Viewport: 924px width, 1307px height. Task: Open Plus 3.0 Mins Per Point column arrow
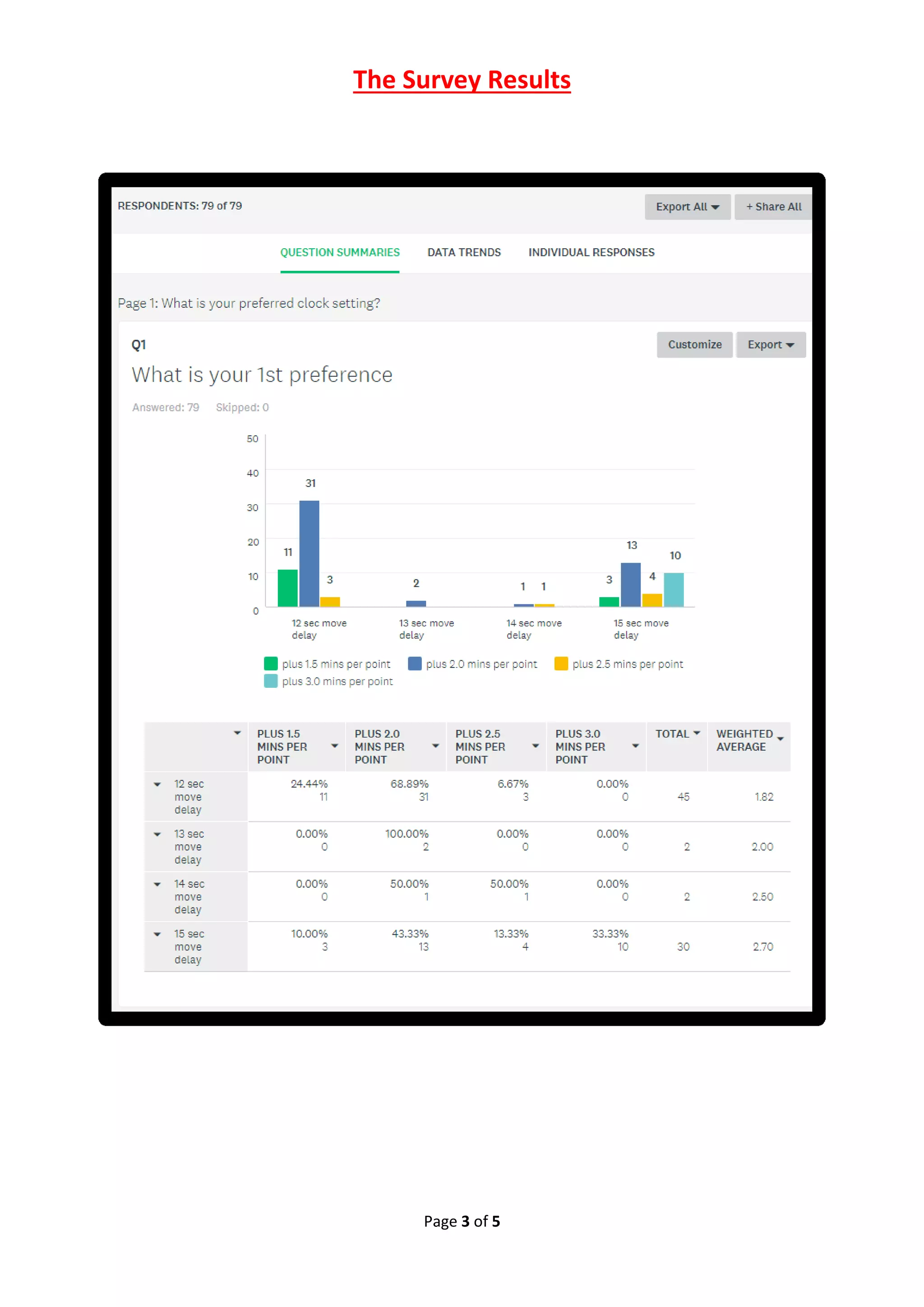(x=636, y=746)
